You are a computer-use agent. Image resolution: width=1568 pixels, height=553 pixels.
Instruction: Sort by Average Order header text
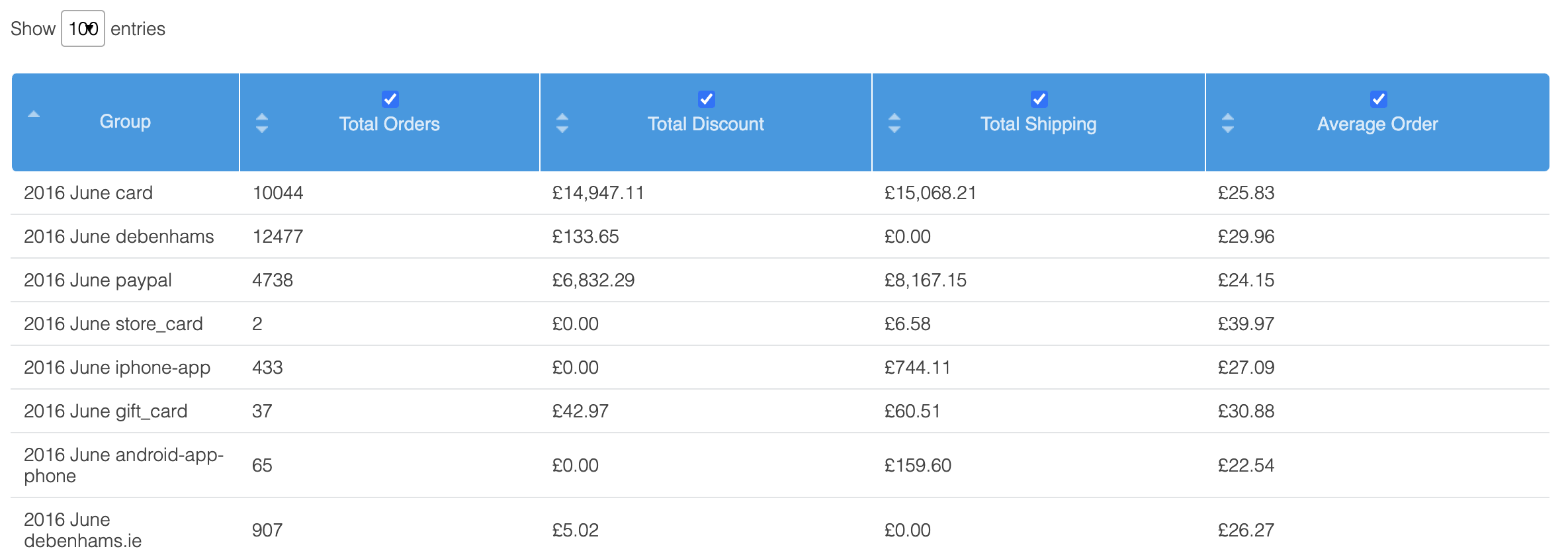pyautogui.click(x=1377, y=124)
